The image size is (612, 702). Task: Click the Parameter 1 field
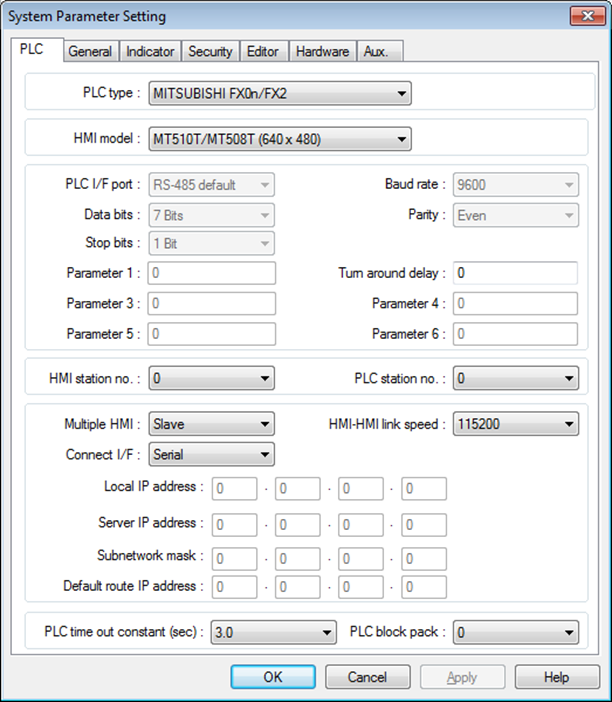[212, 273]
